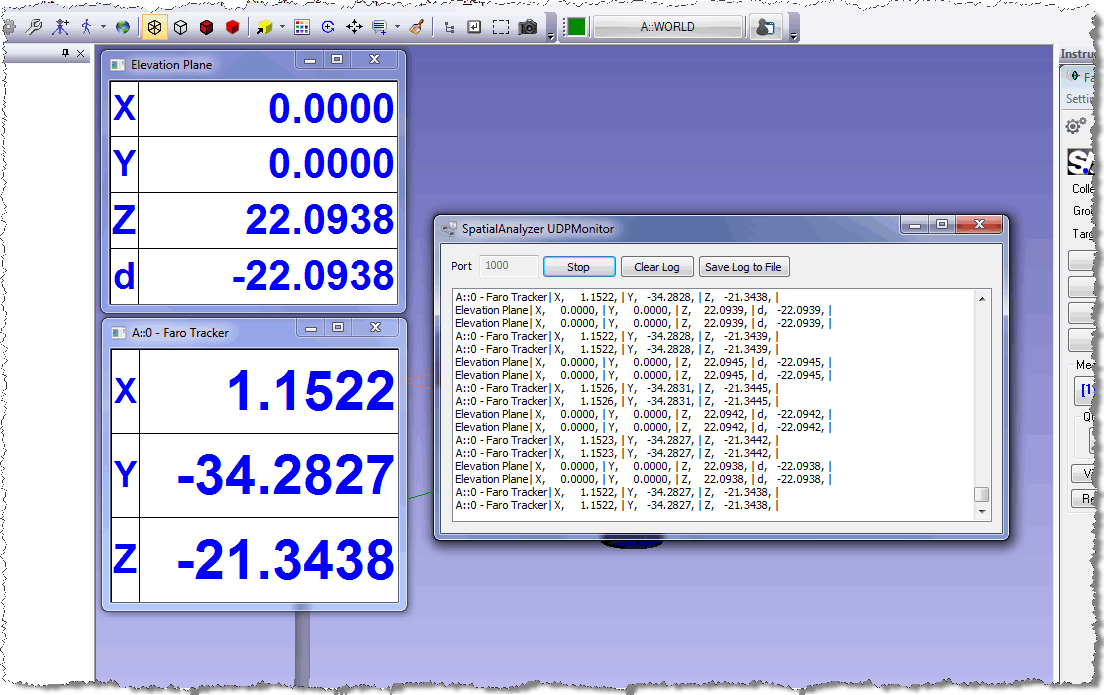Click the add callout comment icon

coord(380,27)
